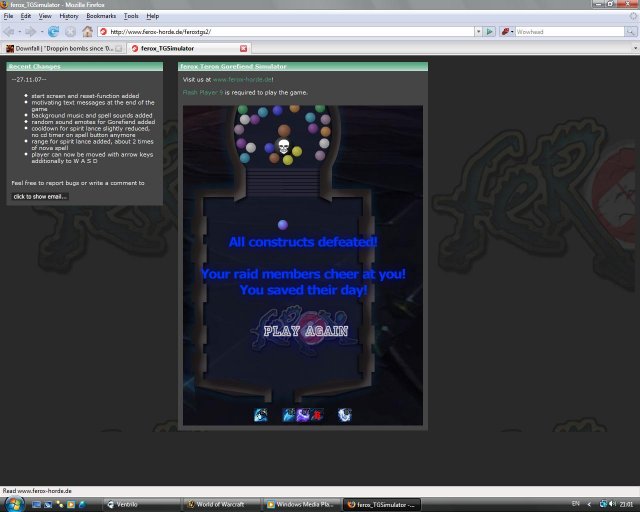Open the History menu
The width and height of the screenshot is (640, 512).
pos(69,16)
